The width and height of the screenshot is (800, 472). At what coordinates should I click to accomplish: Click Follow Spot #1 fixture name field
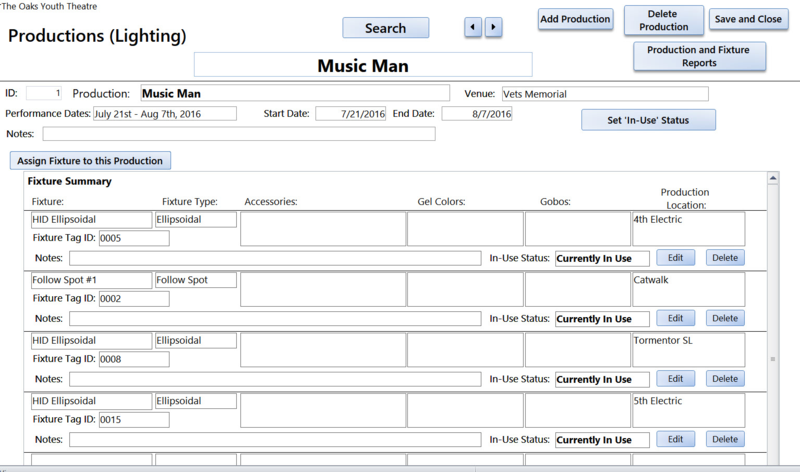[x=91, y=280]
